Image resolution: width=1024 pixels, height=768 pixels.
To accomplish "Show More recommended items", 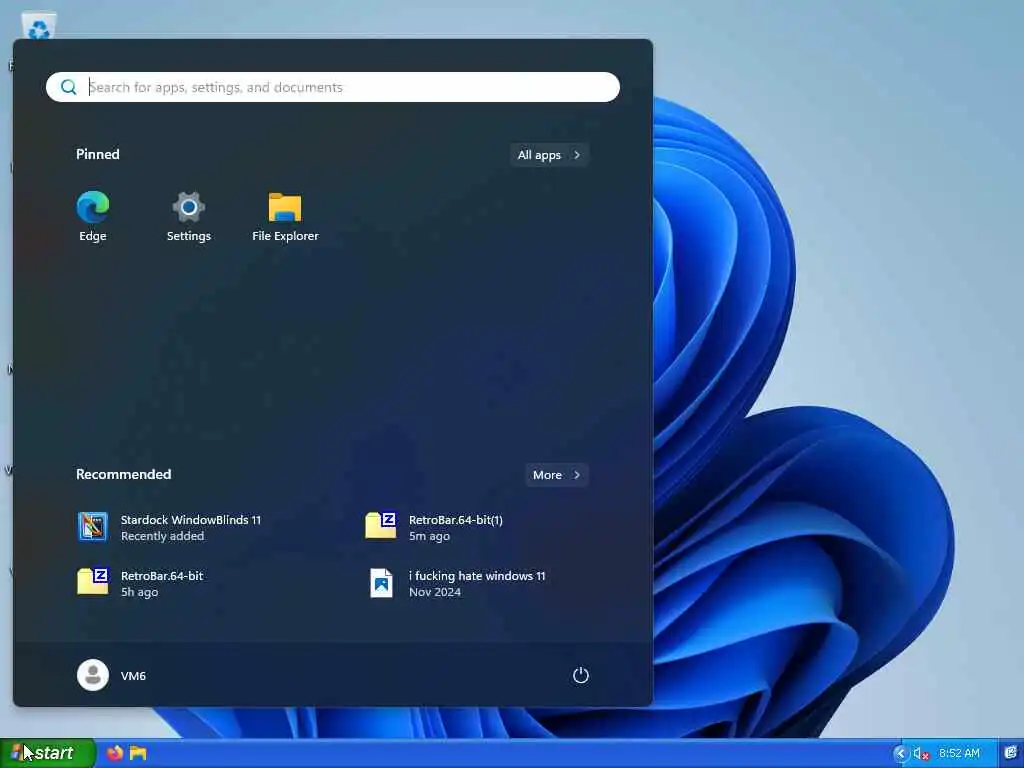I will point(556,475).
